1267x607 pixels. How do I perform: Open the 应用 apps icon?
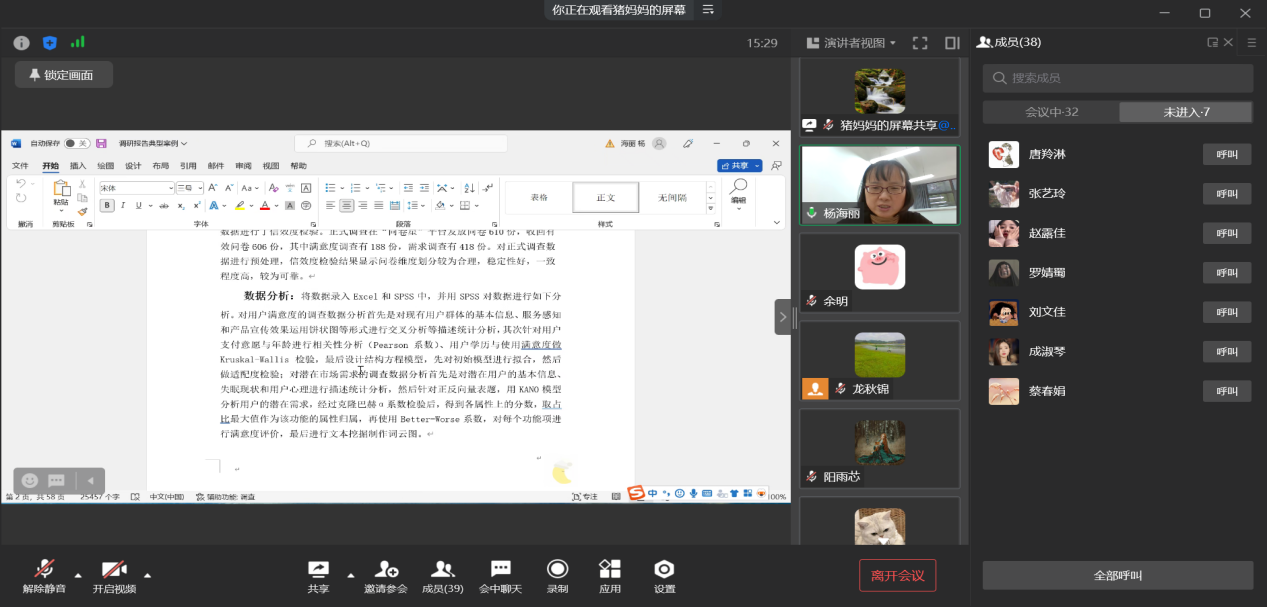610,576
